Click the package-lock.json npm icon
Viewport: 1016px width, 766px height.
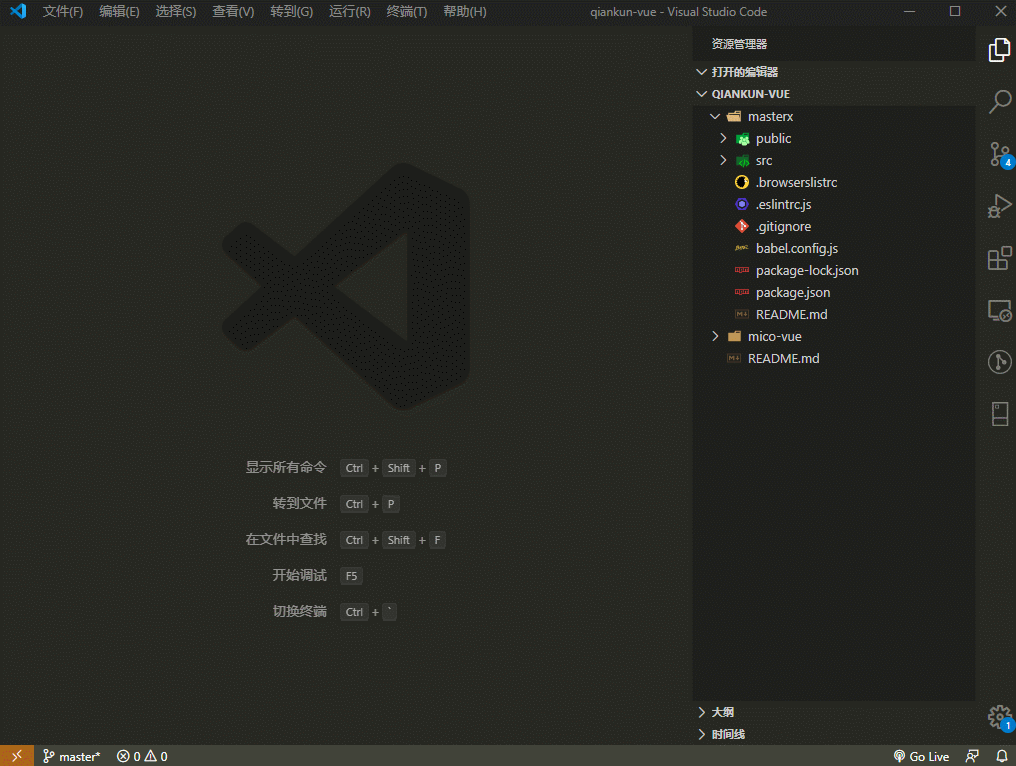pyautogui.click(x=742, y=270)
